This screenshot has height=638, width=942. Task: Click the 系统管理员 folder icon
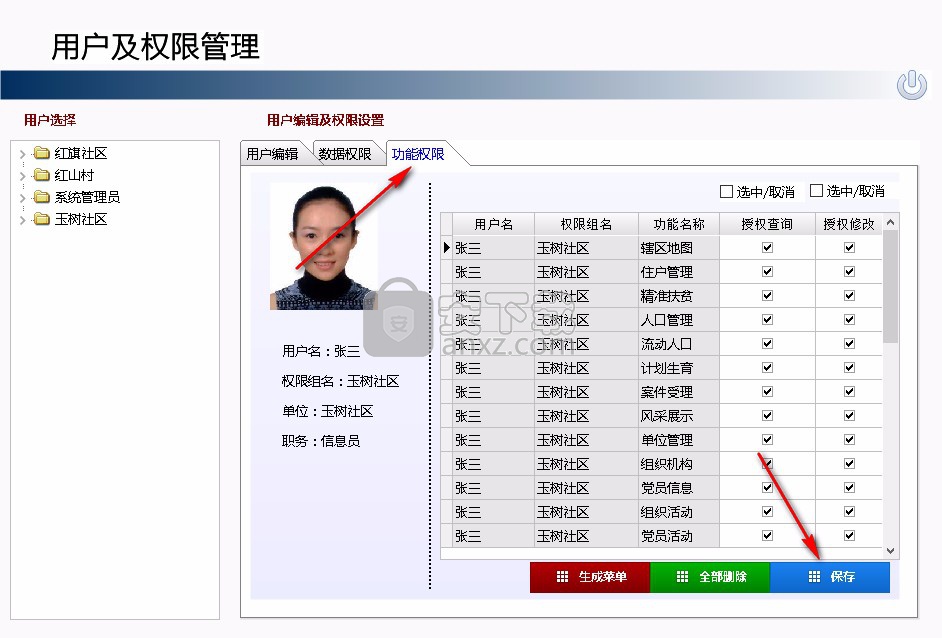41,196
